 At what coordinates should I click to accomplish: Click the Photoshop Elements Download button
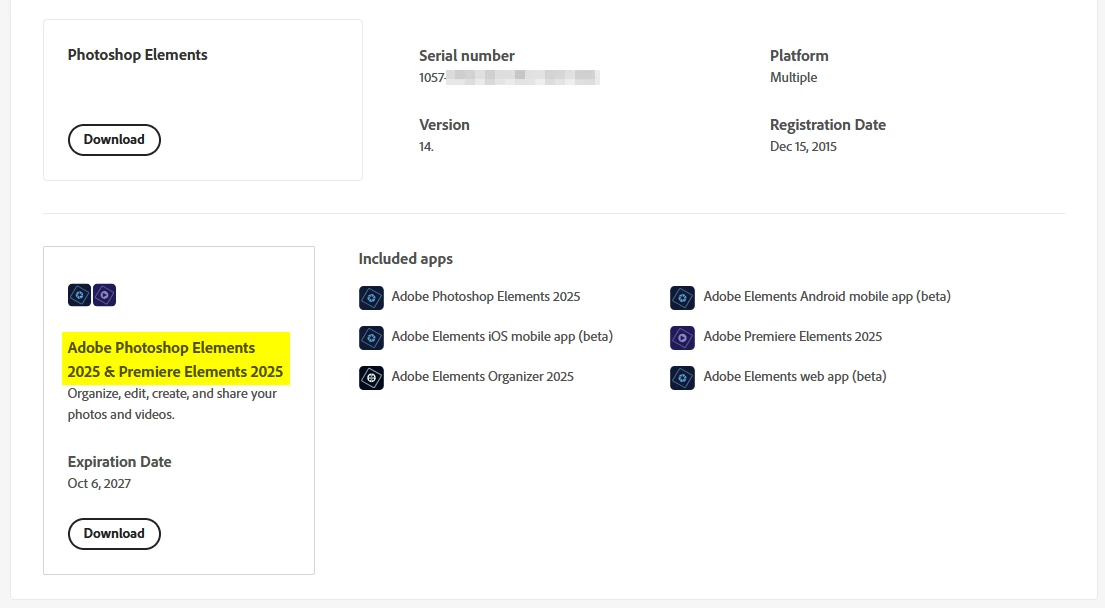click(114, 139)
